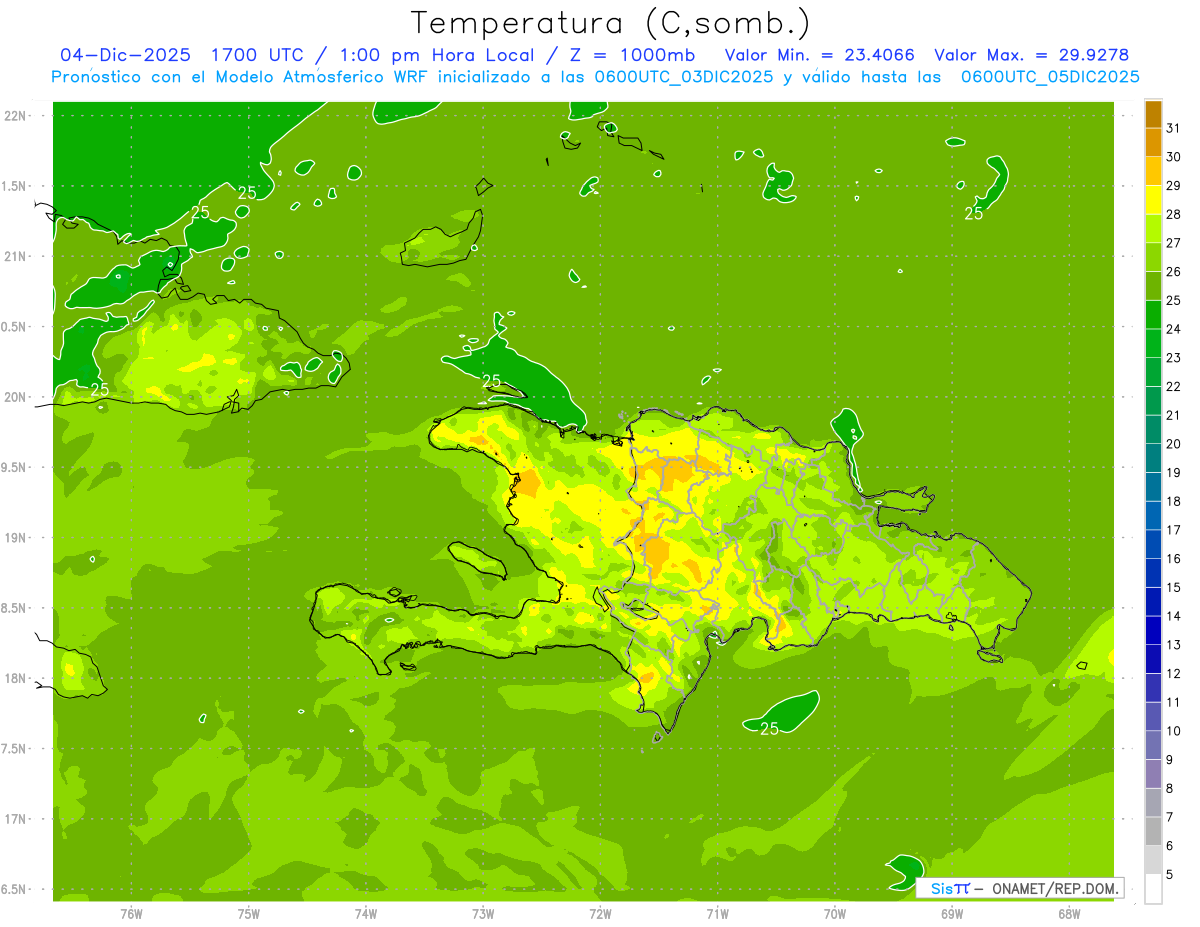The image size is (1200, 927).
Task: Pick the amber swatch between 29 and 30
Action: 1153,171
